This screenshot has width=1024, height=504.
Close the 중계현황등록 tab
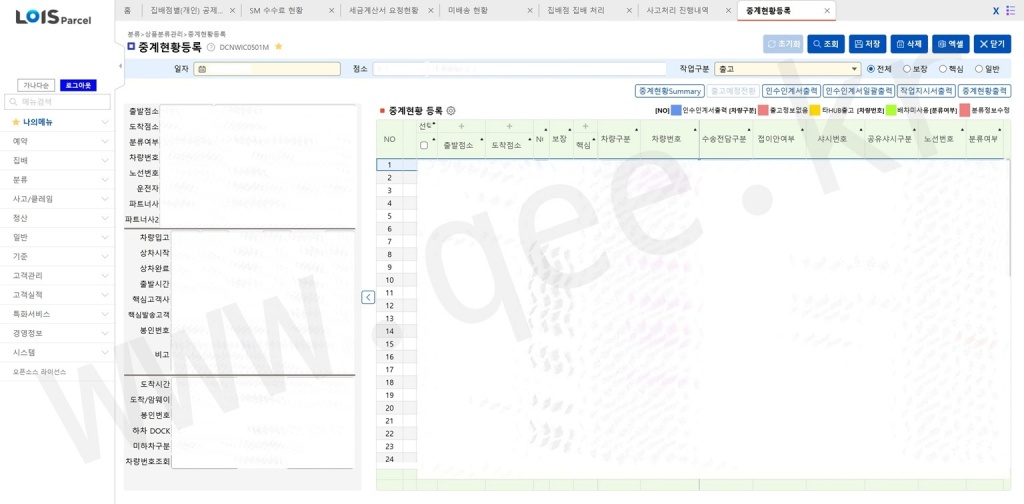[827, 11]
